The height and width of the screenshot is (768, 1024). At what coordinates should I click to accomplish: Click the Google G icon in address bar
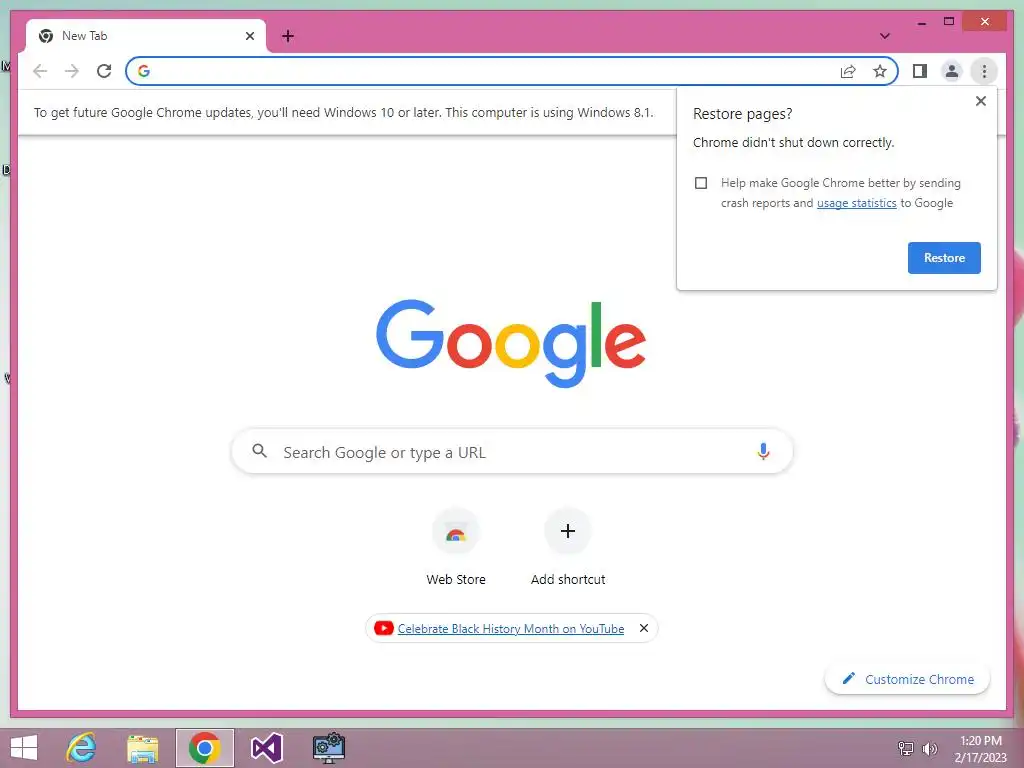pos(144,71)
